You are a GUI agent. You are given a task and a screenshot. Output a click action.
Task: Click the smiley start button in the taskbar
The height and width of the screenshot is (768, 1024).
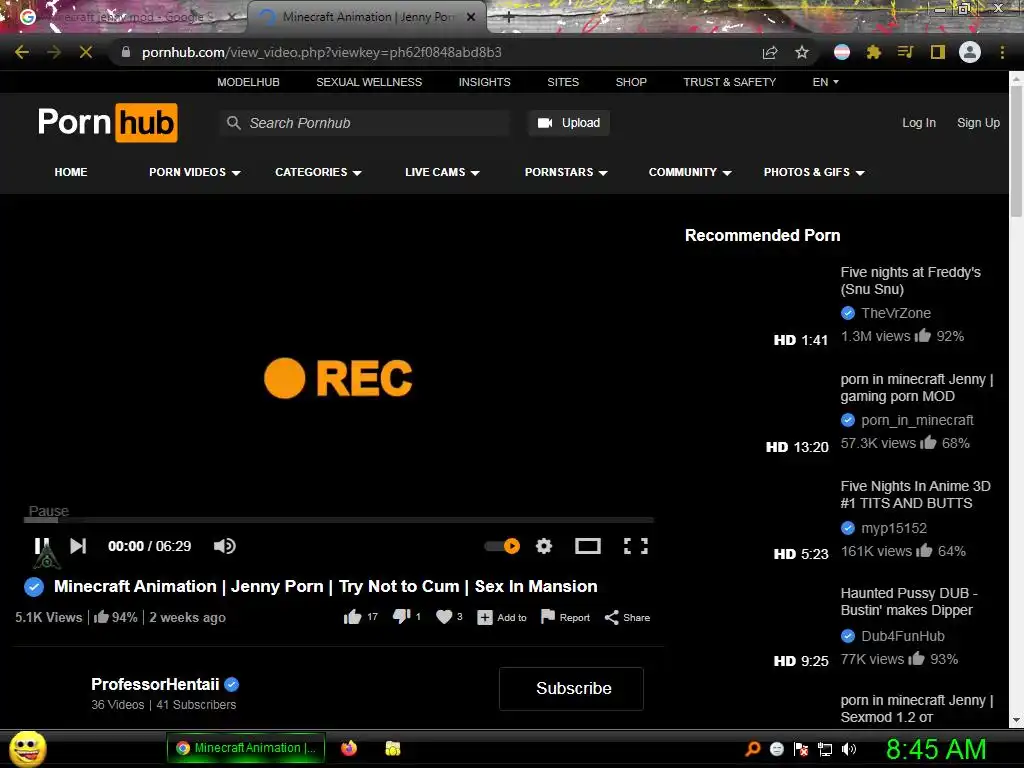[x=27, y=748]
